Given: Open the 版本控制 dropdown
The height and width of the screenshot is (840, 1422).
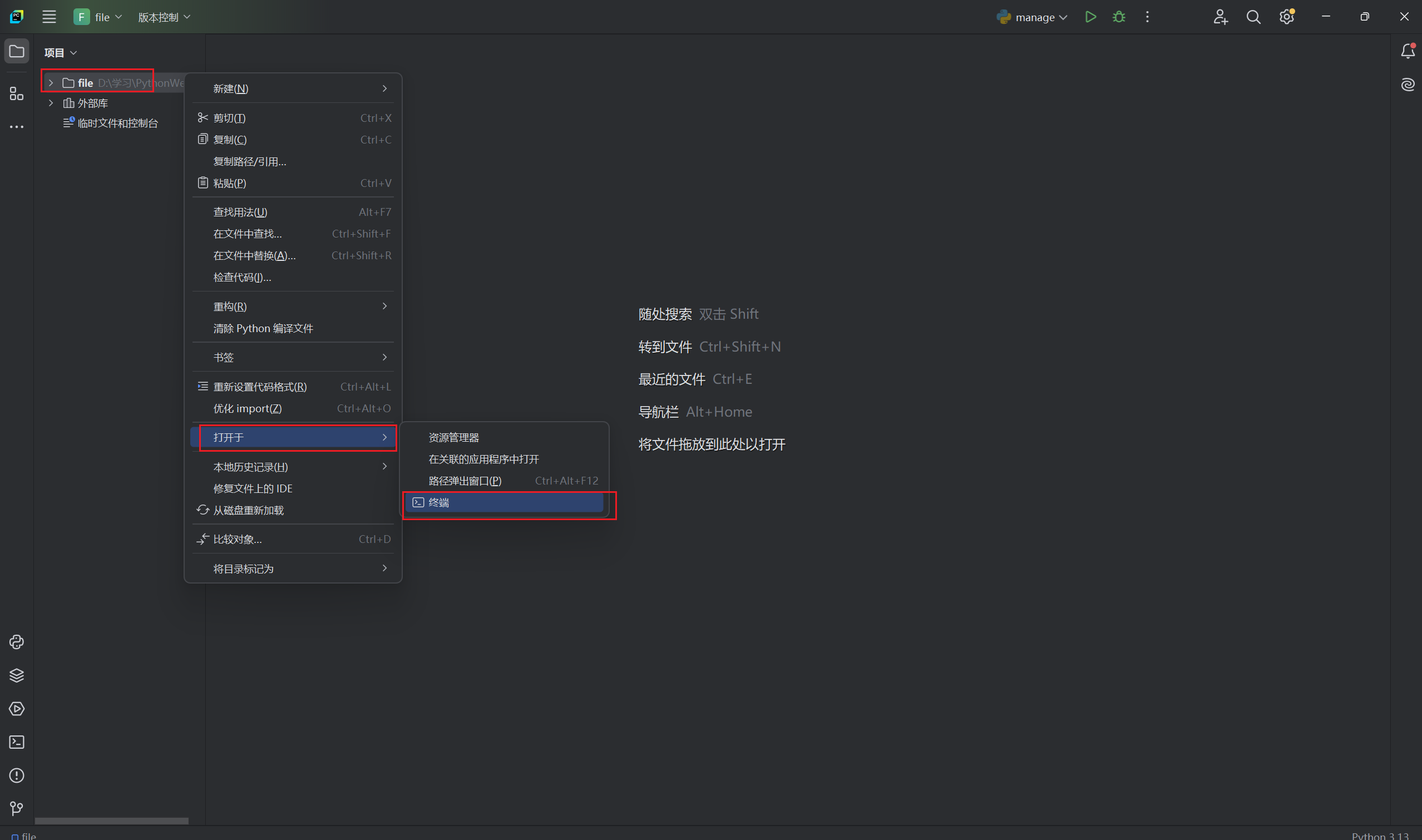Looking at the screenshot, I should [x=164, y=17].
